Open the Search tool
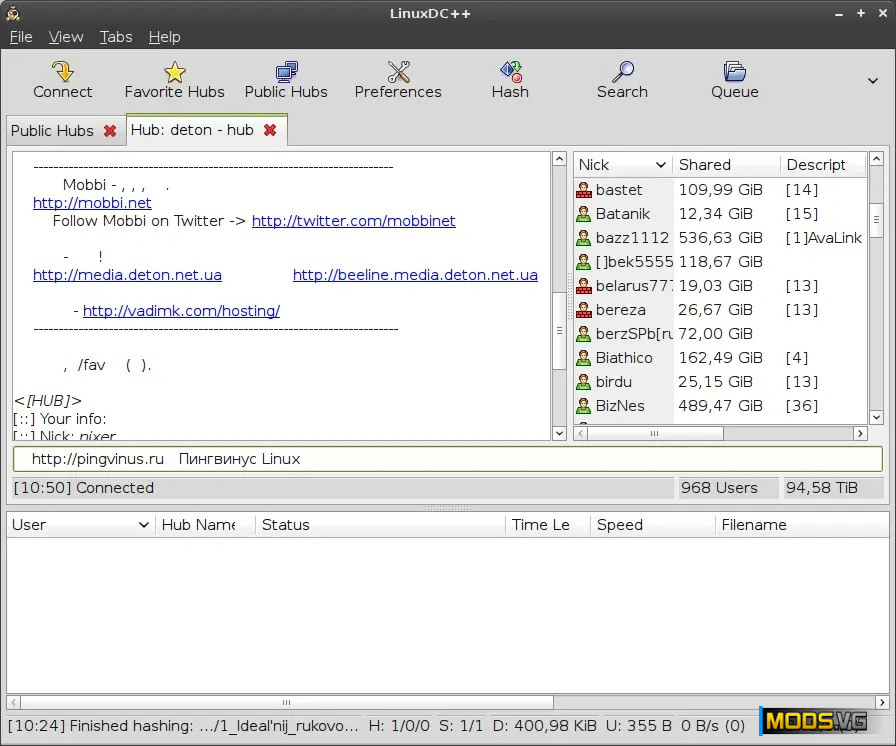 [x=622, y=79]
